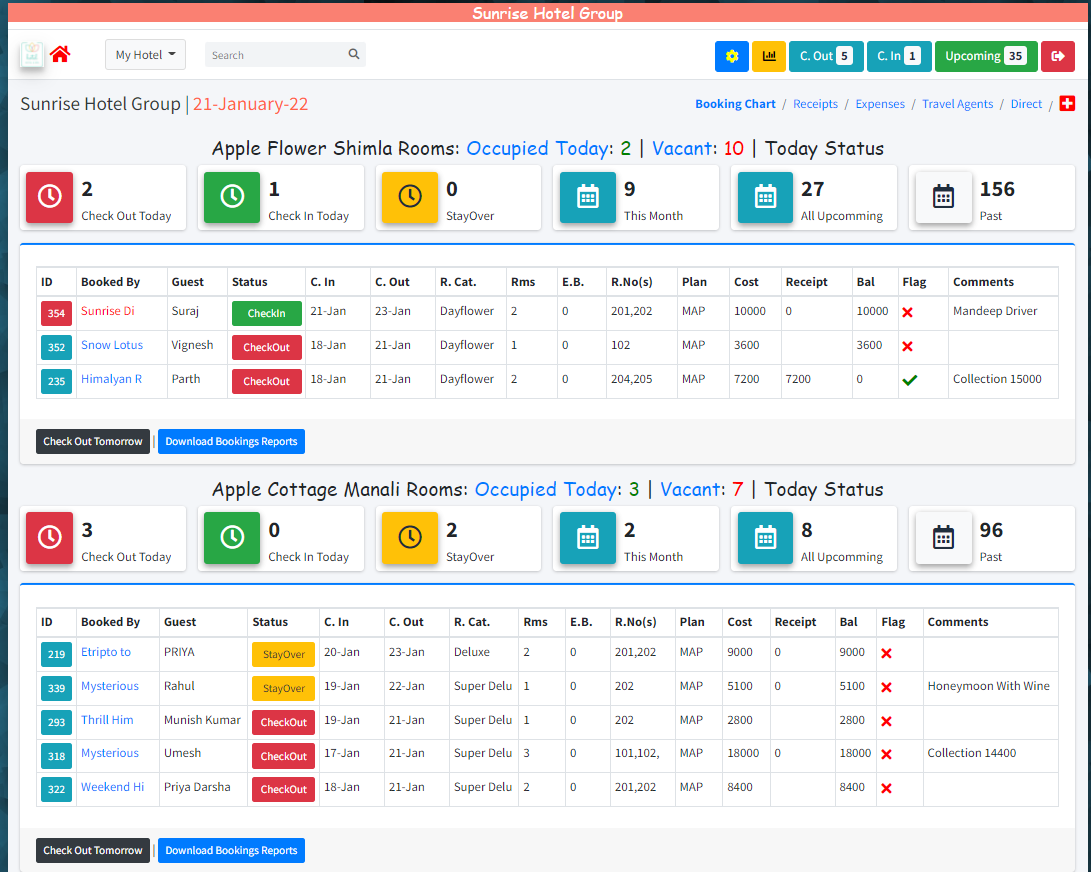Click the search magnifier icon

pyautogui.click(x=354, y=54)
